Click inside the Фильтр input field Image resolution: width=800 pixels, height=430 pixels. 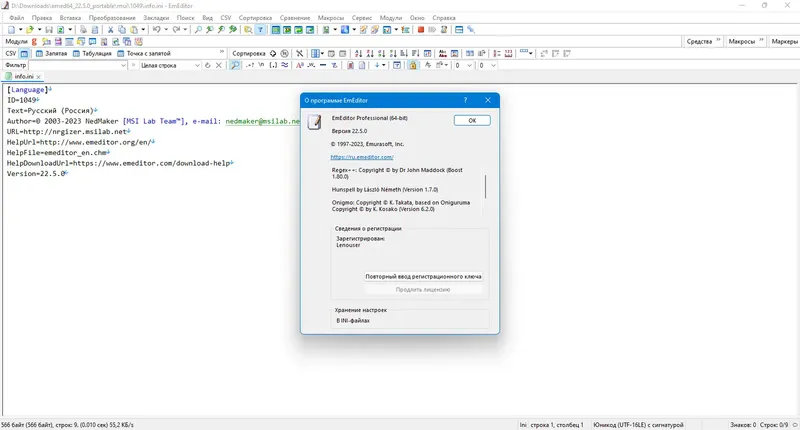(x=74, y=65)
